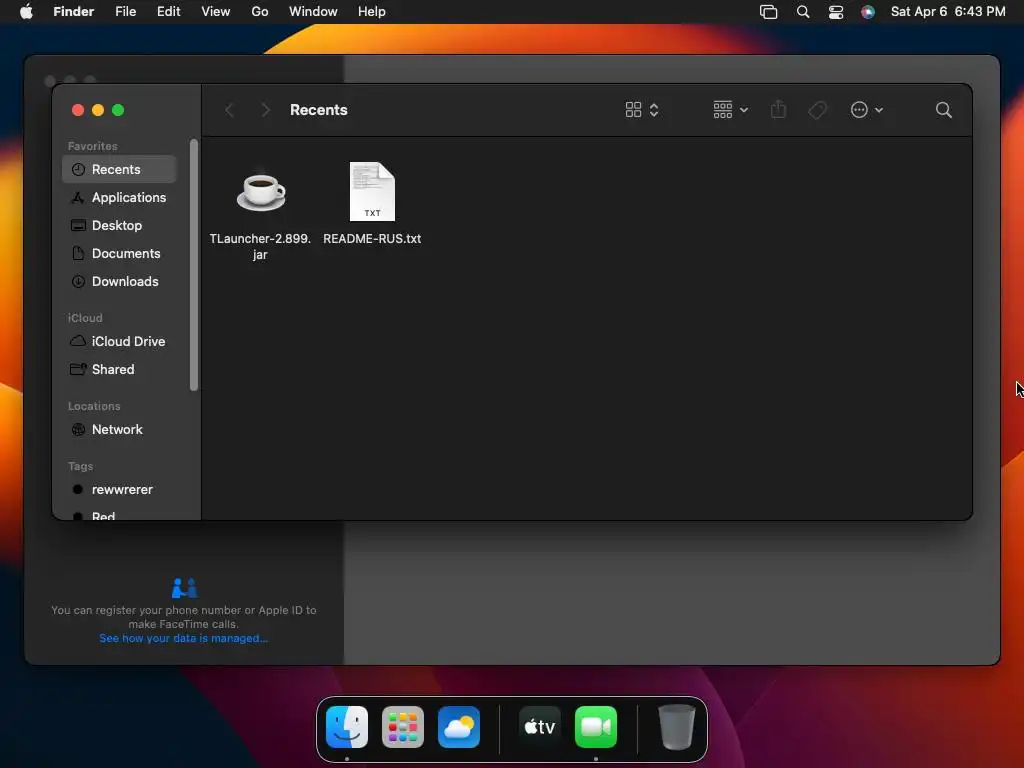Open Launchpad from the Dock
The width and height of the screenshot is (1024, 768).
[x=403, y=727]
